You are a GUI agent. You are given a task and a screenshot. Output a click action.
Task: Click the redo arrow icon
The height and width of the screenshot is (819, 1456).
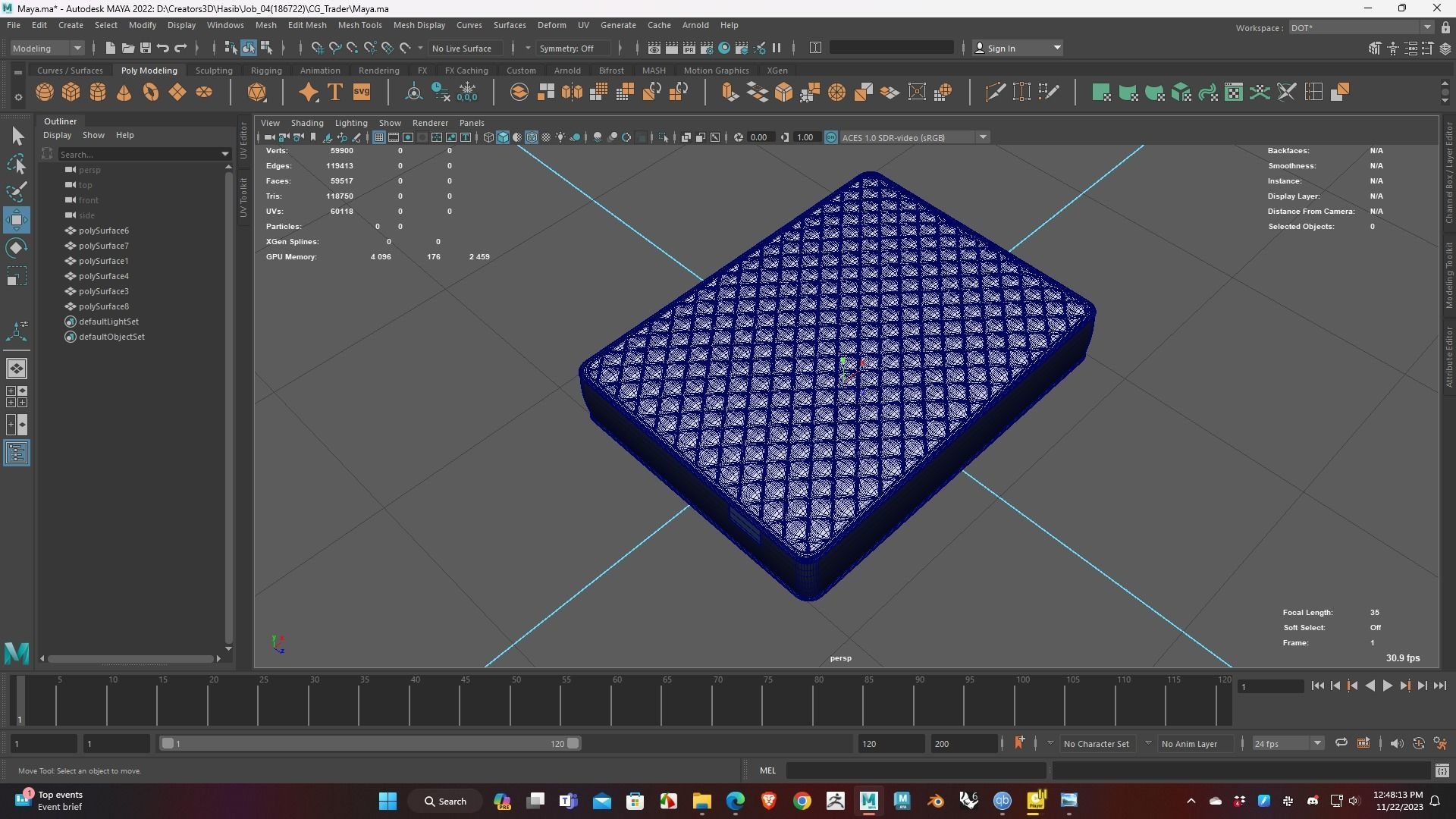point(180,48)
